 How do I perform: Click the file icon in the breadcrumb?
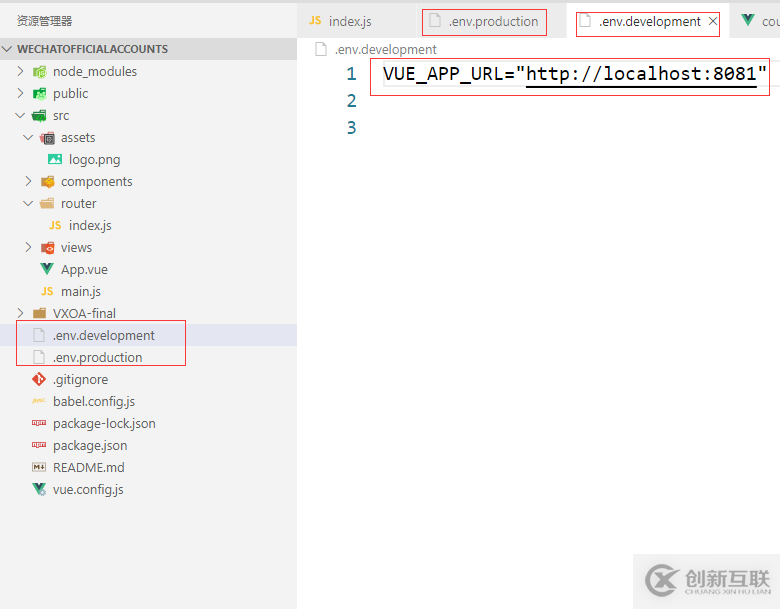[x=321, y=49]
